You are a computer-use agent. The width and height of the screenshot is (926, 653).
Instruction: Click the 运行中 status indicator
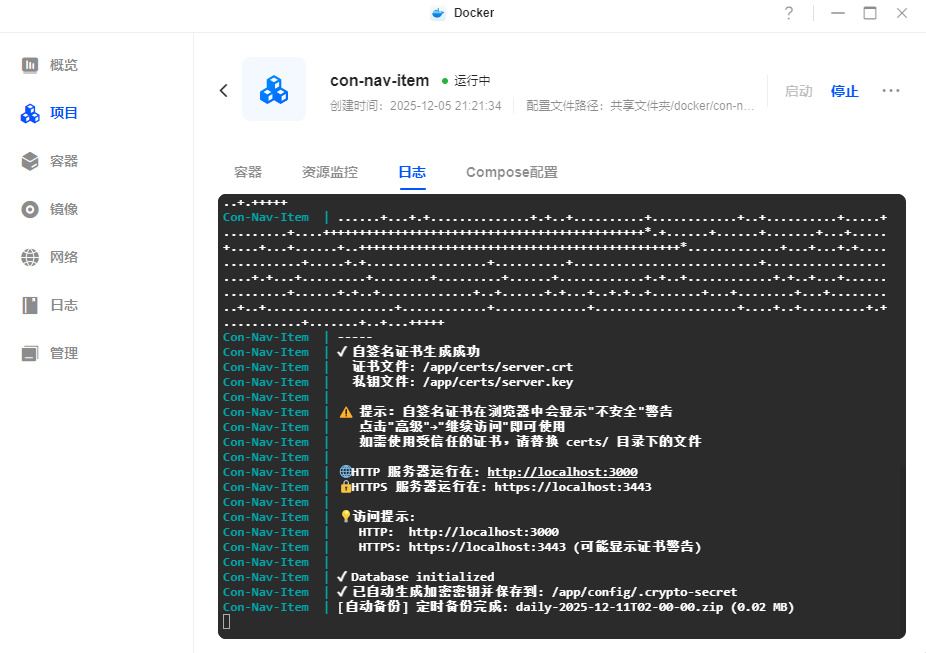[x=466, y=80]
